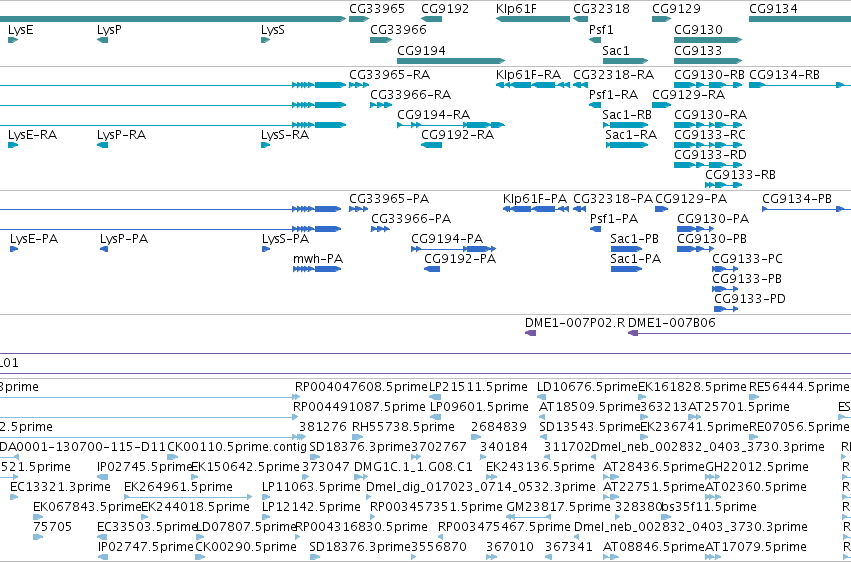Select the Psf1 gene label
The image size is (851, 562).
pyautogui.click(x=601, y=29)
